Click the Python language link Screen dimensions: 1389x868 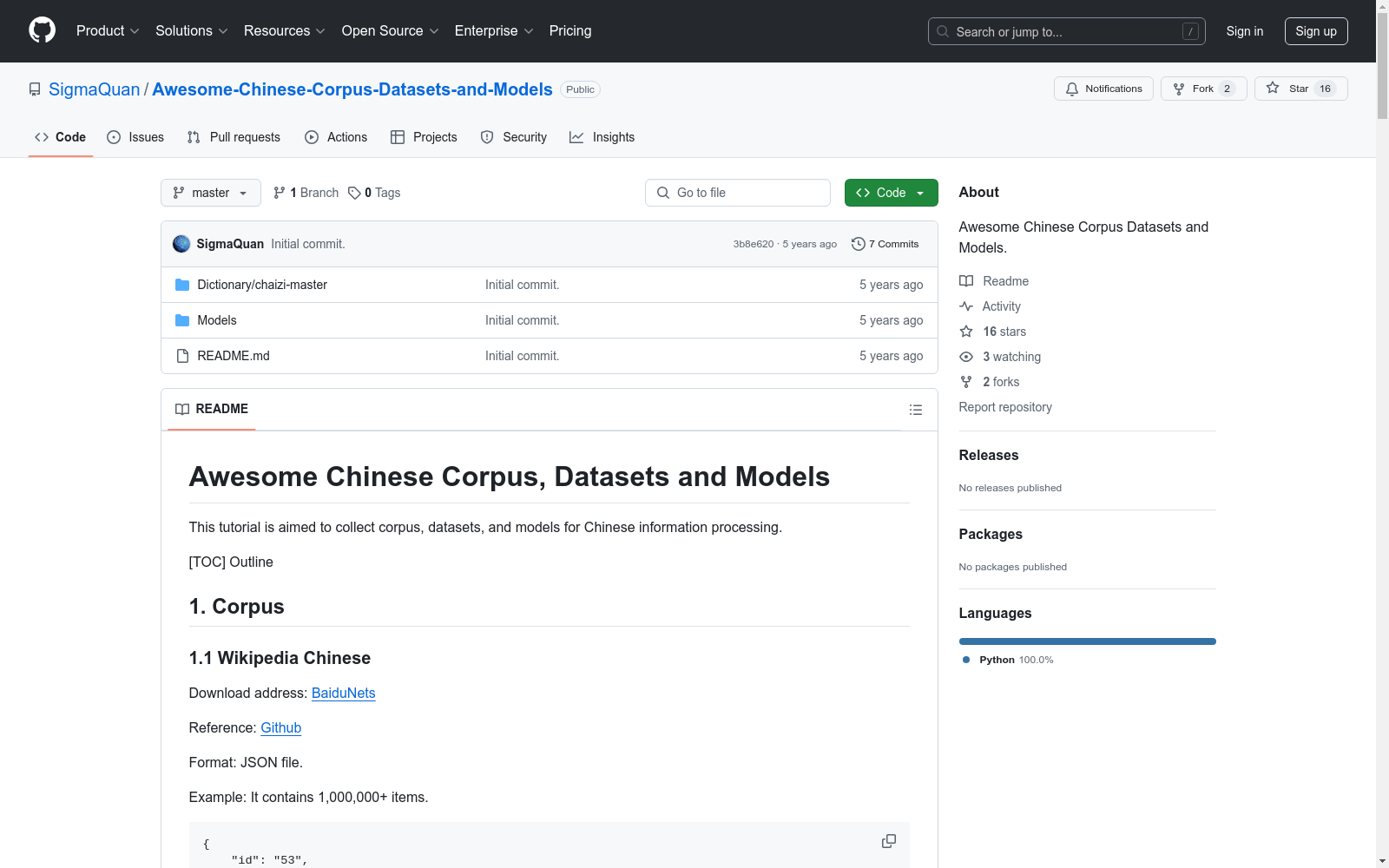pyautogui.click(x=1008, y=660)
